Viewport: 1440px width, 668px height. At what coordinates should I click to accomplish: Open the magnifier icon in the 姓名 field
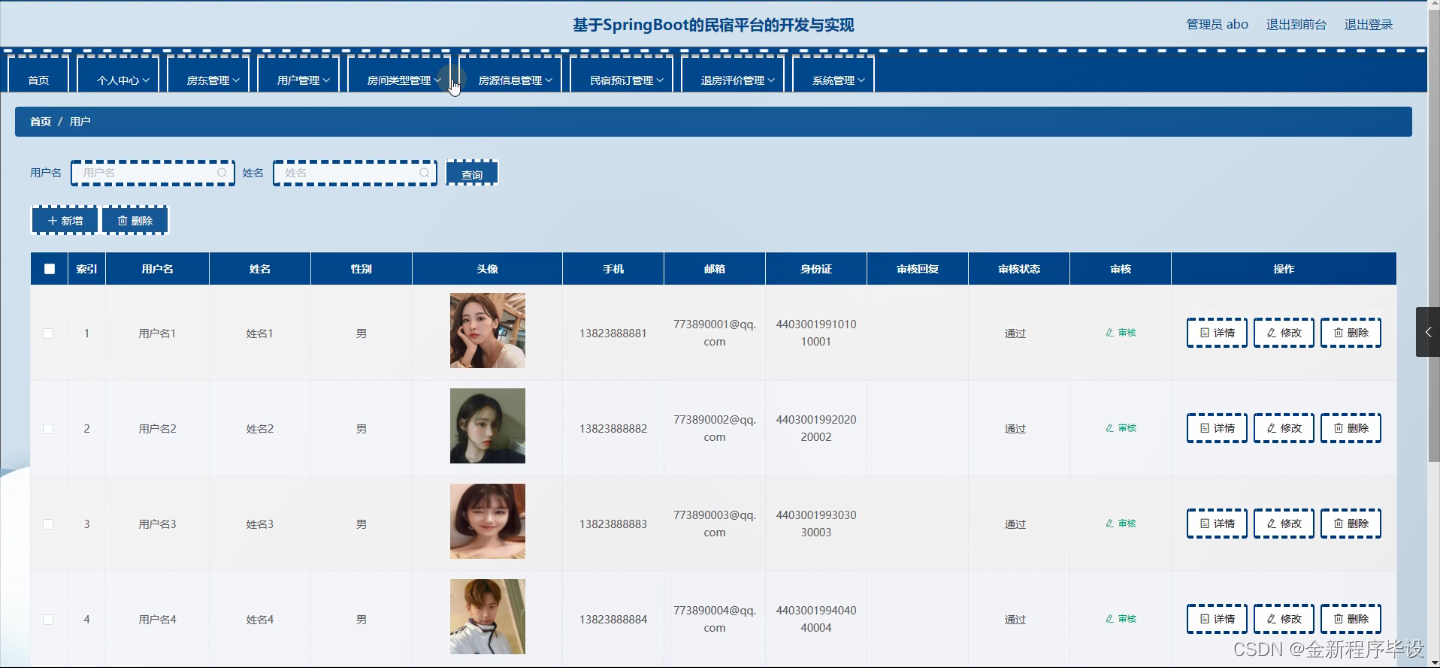point(424,173)
